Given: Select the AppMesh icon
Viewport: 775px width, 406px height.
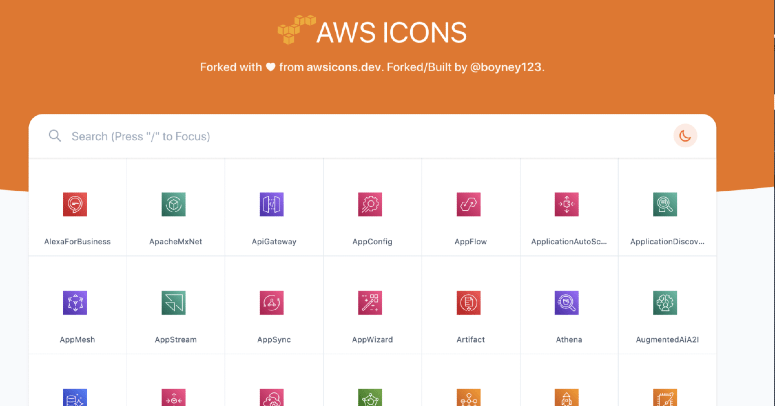Looking at the screenshot, I should pos(76,303).
